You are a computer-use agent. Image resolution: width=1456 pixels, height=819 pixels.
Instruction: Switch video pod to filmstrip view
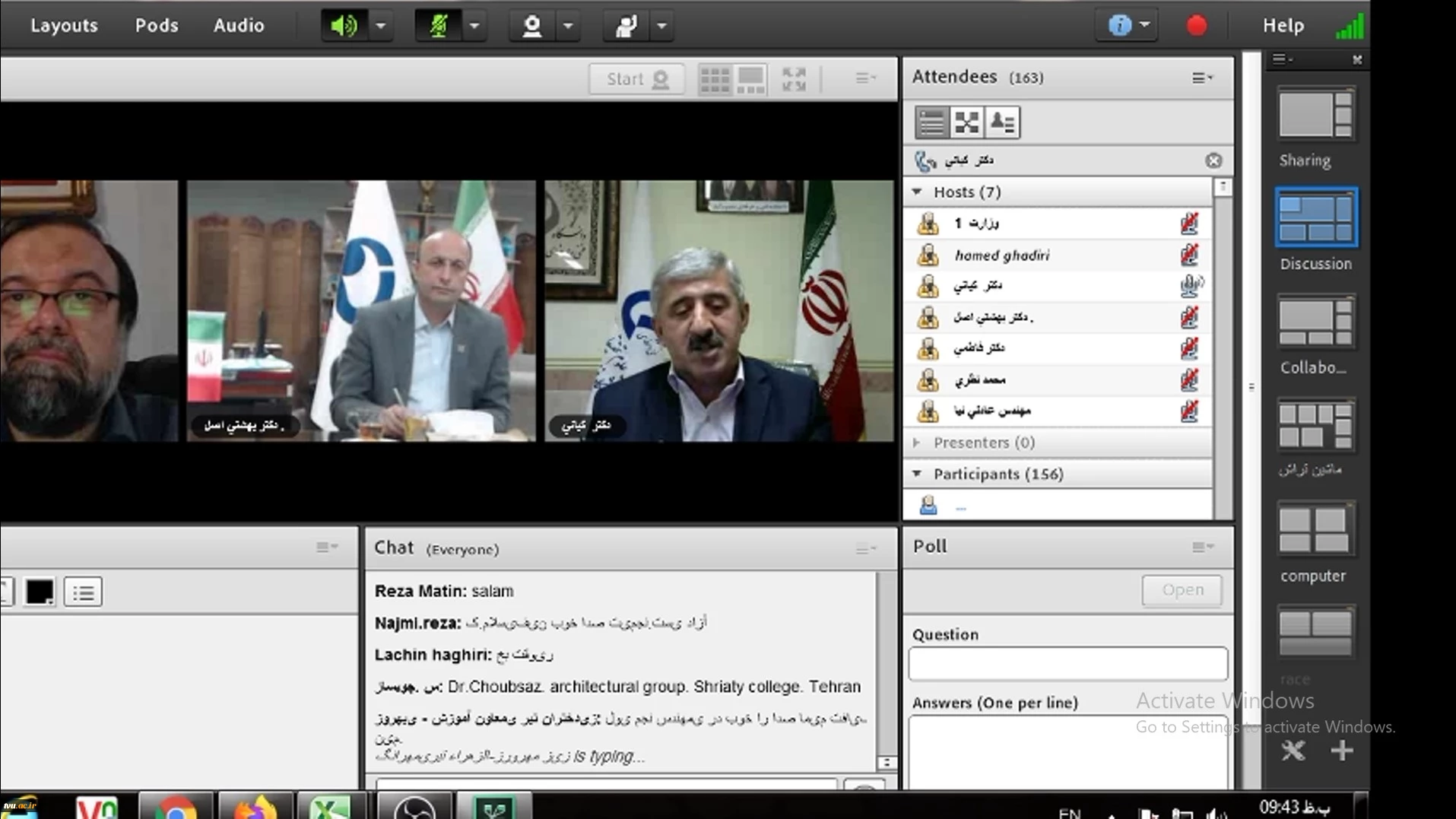[x=750, y=79]
